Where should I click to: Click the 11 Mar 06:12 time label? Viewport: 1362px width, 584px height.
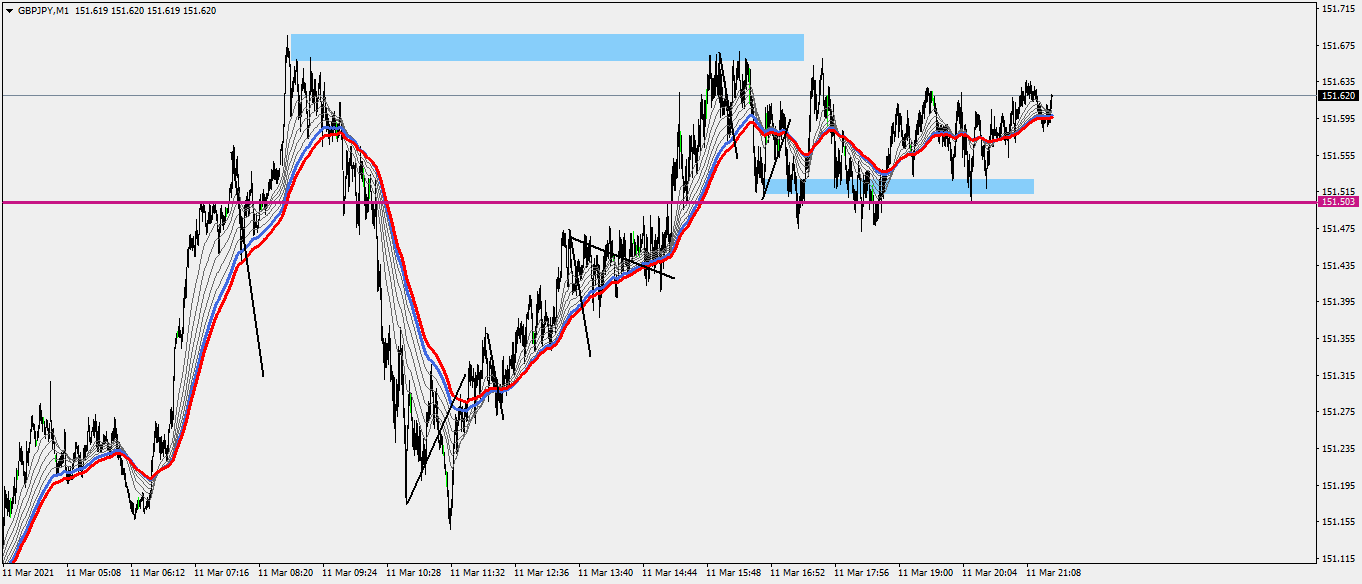157,574
